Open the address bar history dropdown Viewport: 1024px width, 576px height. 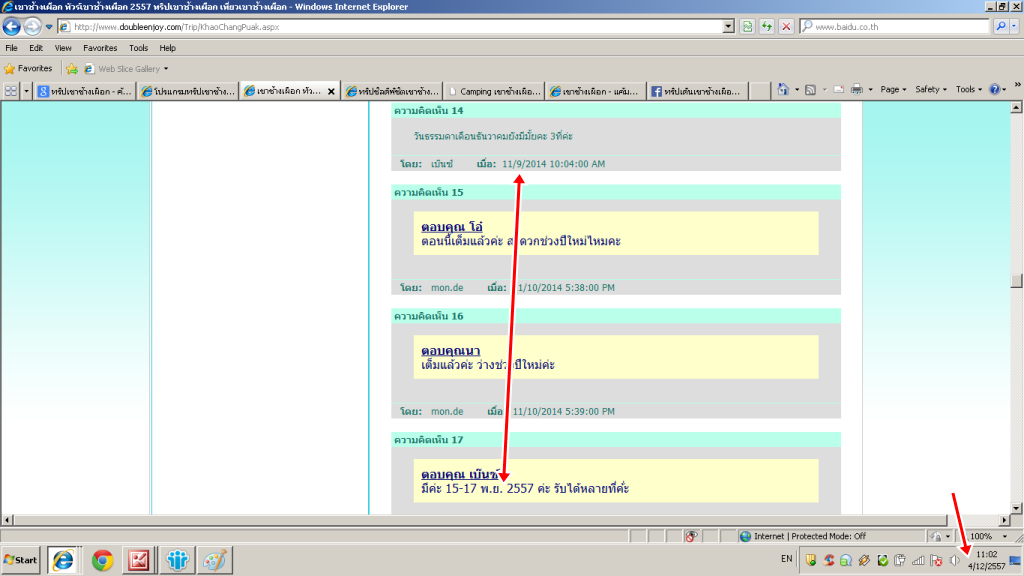(x=728, y=27)
